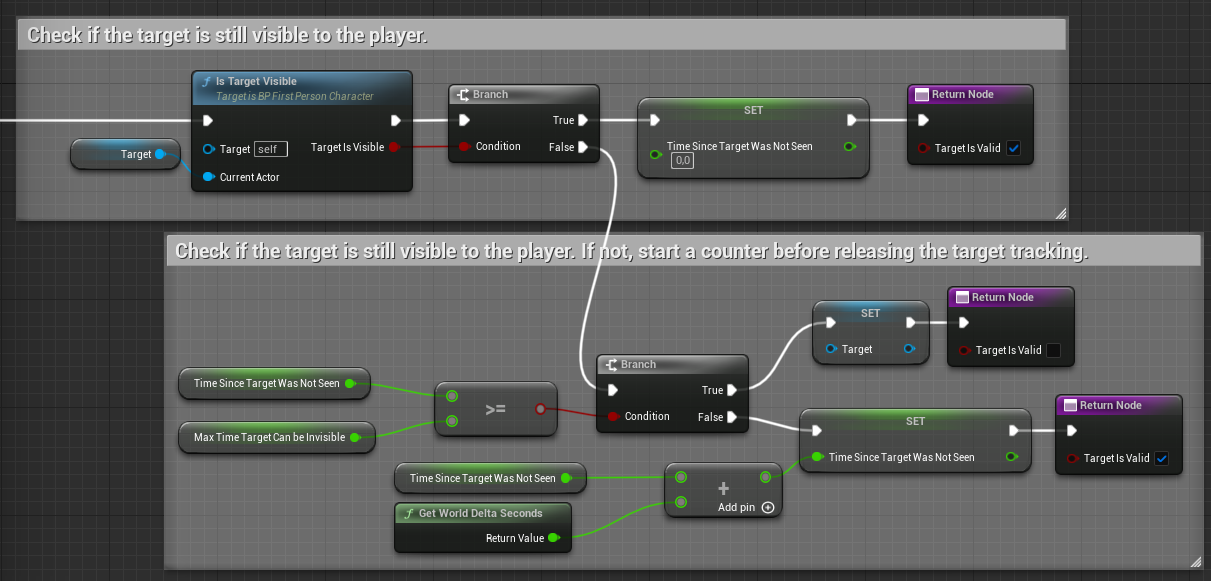This screenshot has width=1211, height=581.
Task: Click False pin of the lower Branch node
Action: (733, 417)
